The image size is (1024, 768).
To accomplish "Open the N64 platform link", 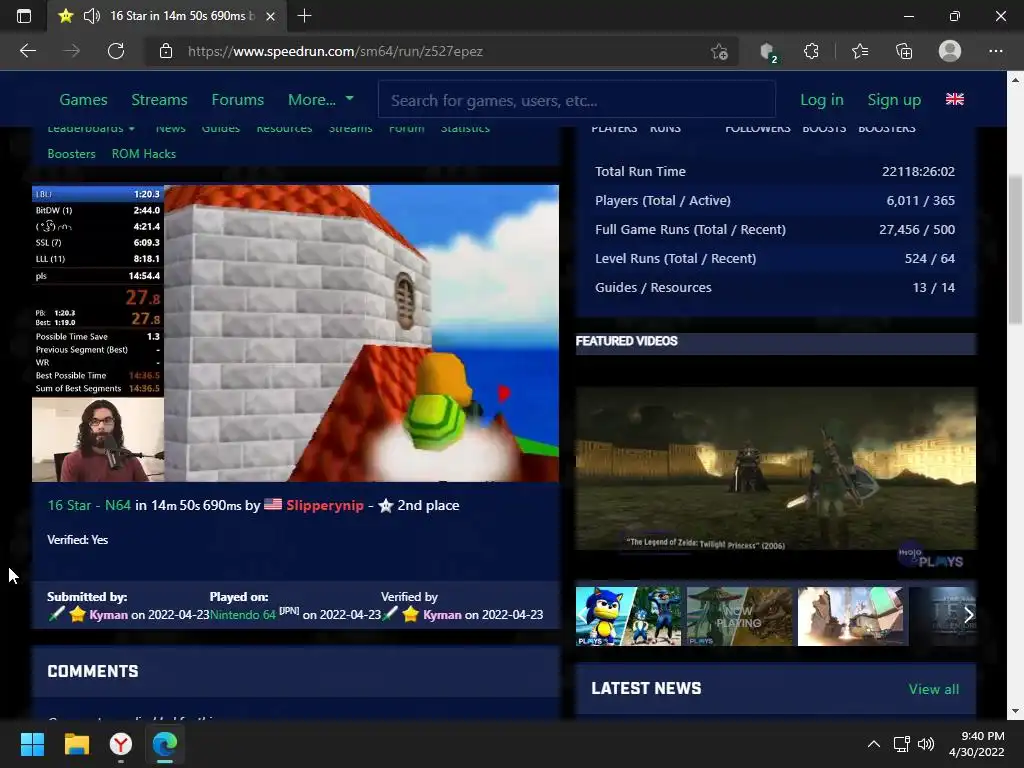I will tap(118, 505).
